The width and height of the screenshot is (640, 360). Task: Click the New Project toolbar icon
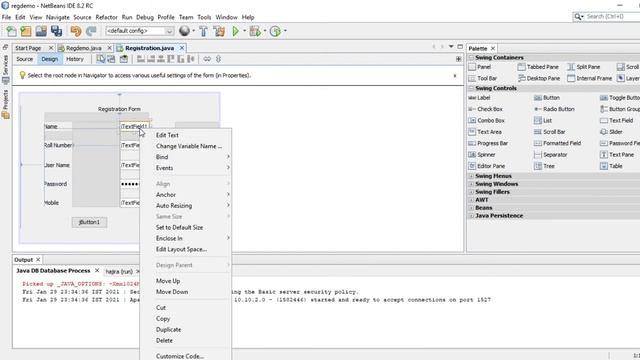(26, 31)
